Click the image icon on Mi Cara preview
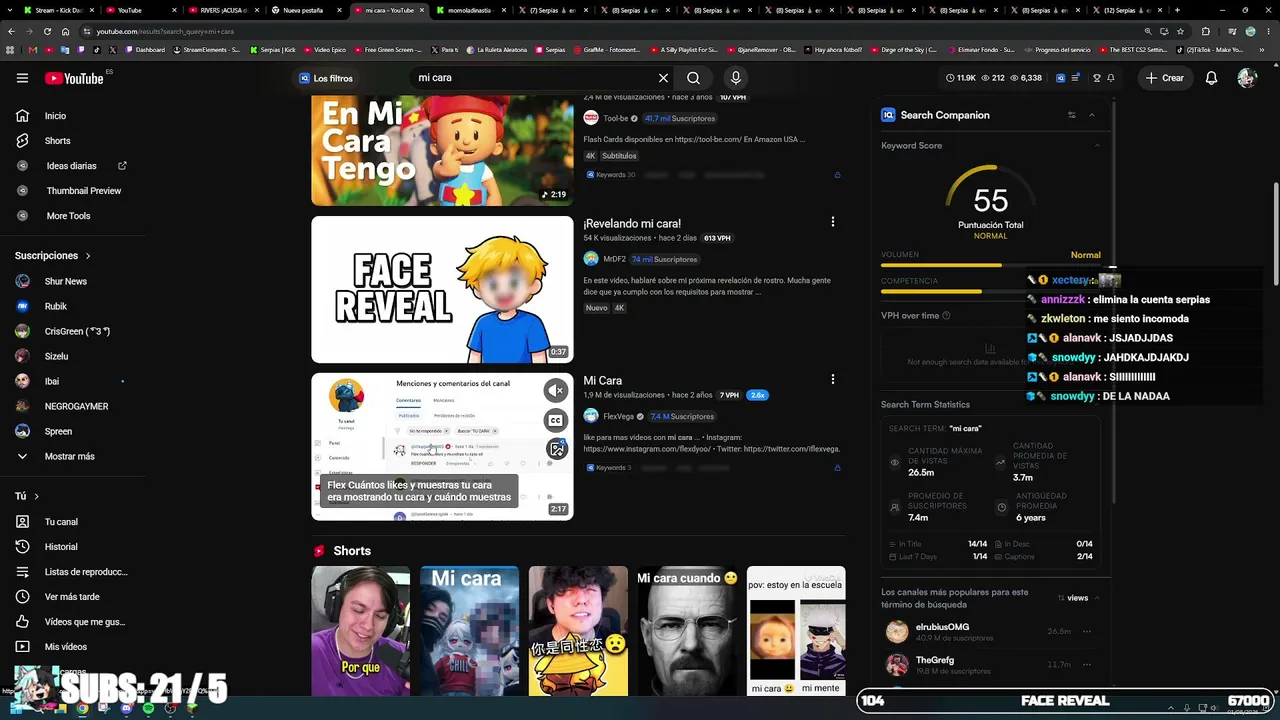The image size is (1280, 720). click(556, 450)
